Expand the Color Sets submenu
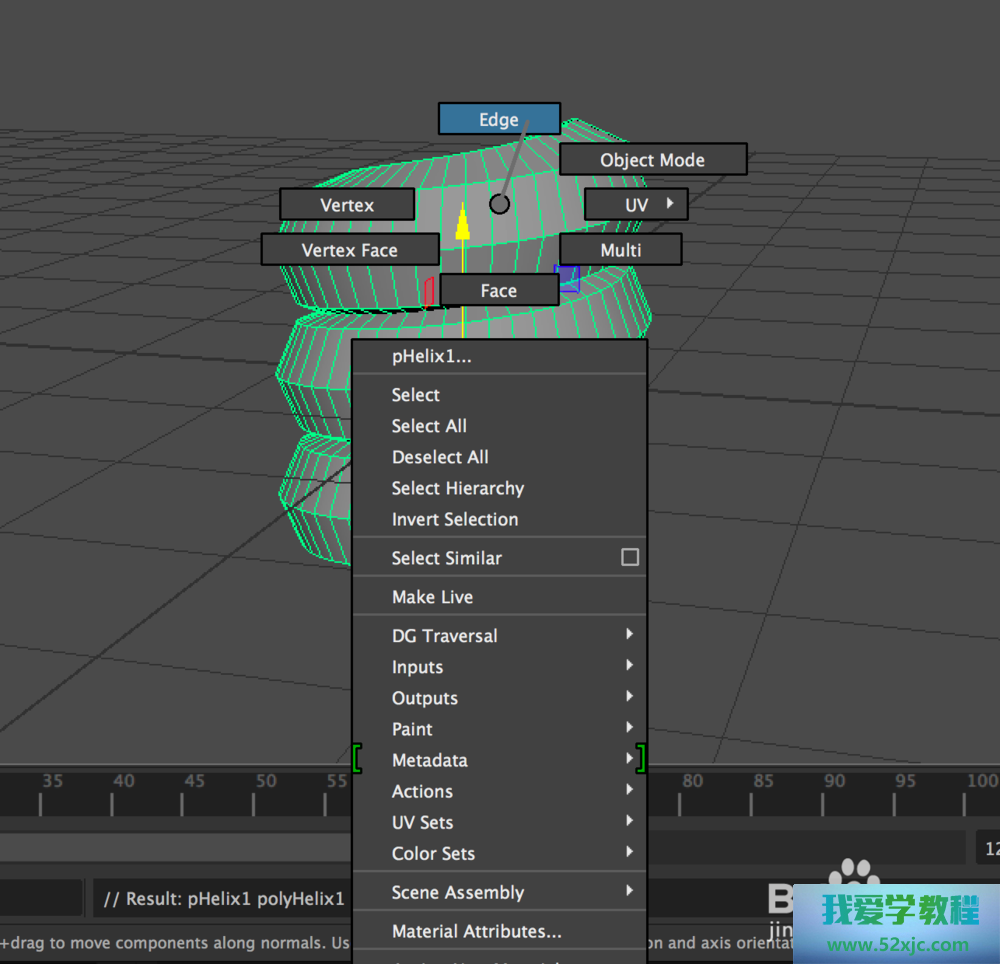 [629, 852]
